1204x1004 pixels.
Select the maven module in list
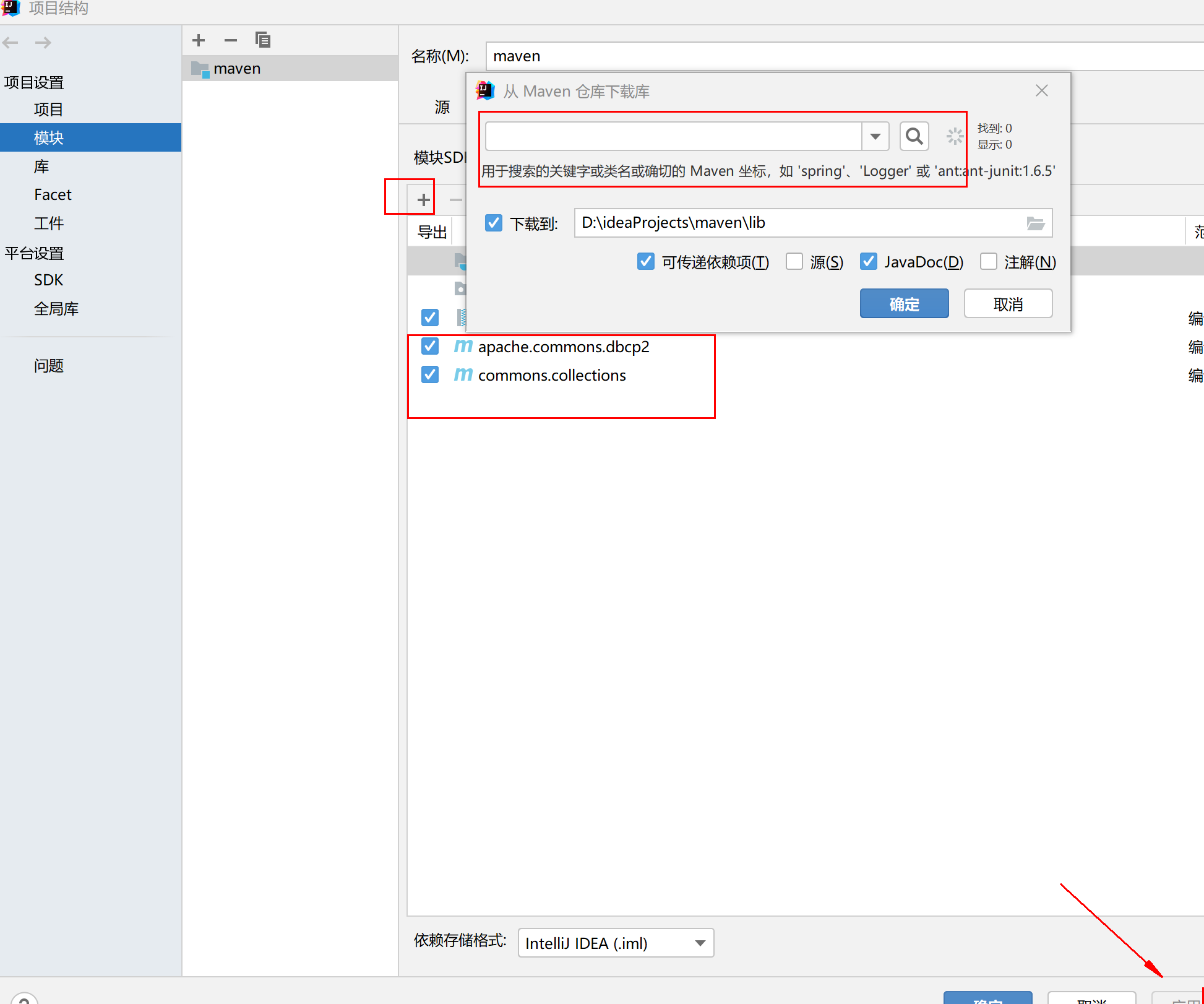pos(237,69)
